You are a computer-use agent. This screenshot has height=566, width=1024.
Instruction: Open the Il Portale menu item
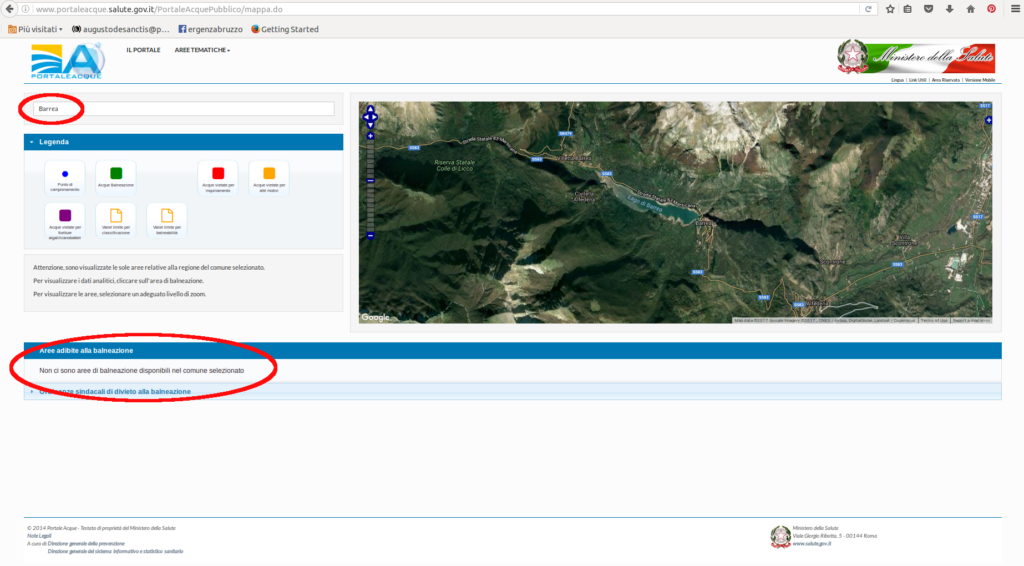tap(143, 50)
